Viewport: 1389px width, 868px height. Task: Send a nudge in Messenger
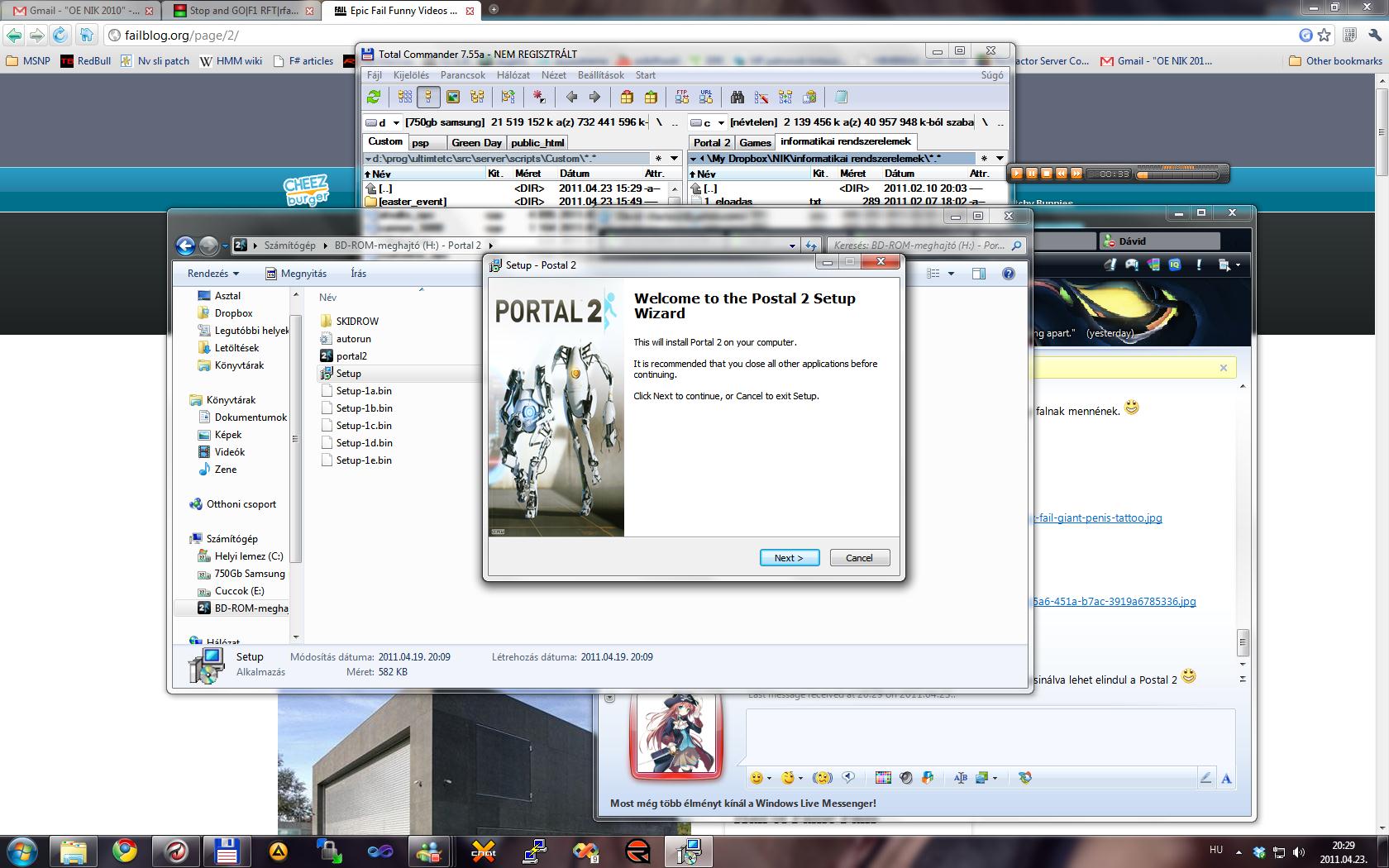coord(822,778)
